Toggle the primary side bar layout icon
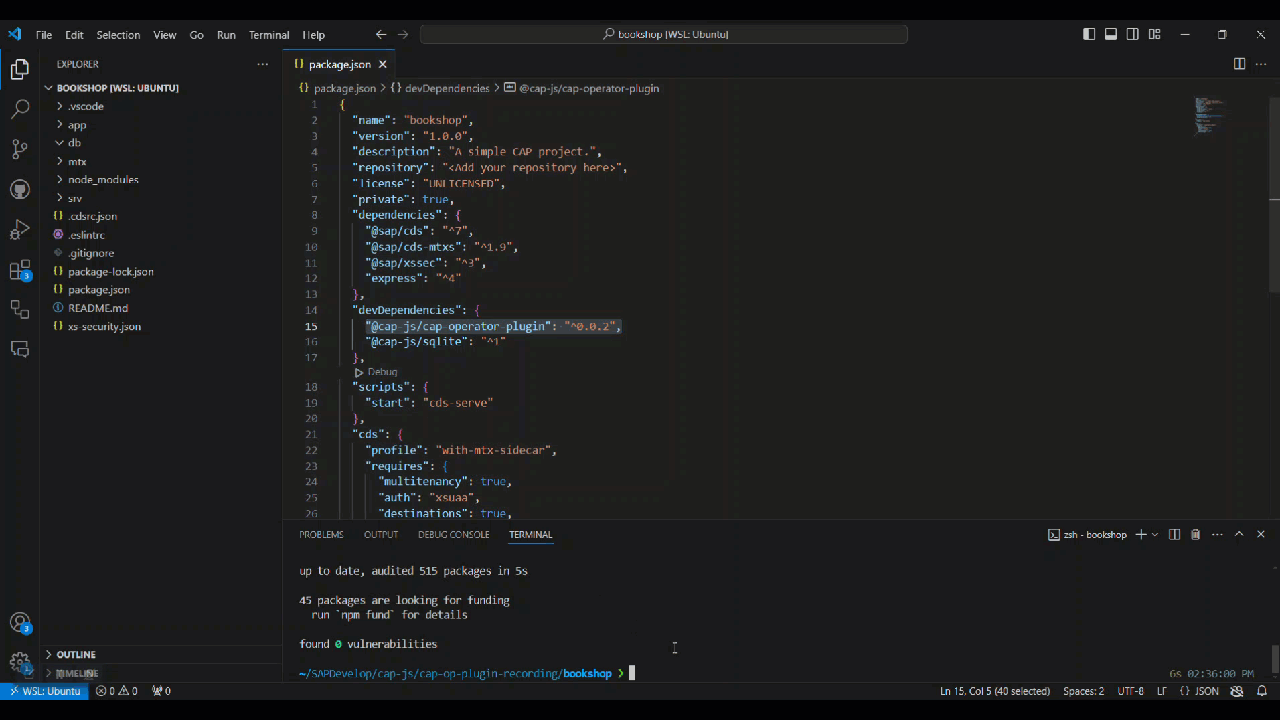 pyautogui.click(x=1089, y=34)
